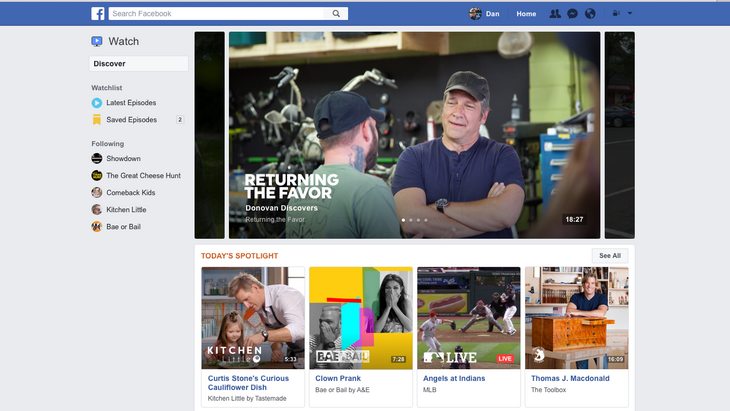Open the friend requests icon
730x411 pixels.
(x=555, y=14)
